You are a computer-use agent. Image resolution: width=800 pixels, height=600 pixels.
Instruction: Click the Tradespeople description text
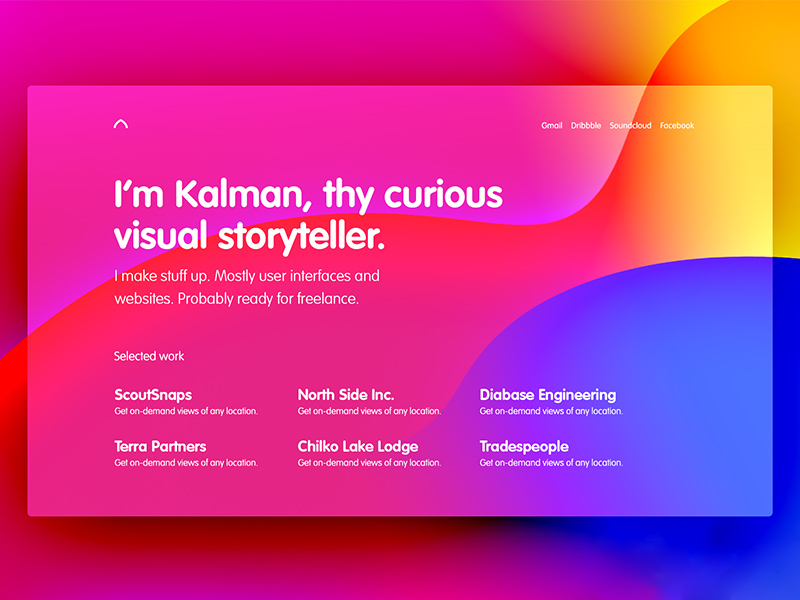(550, 463)
